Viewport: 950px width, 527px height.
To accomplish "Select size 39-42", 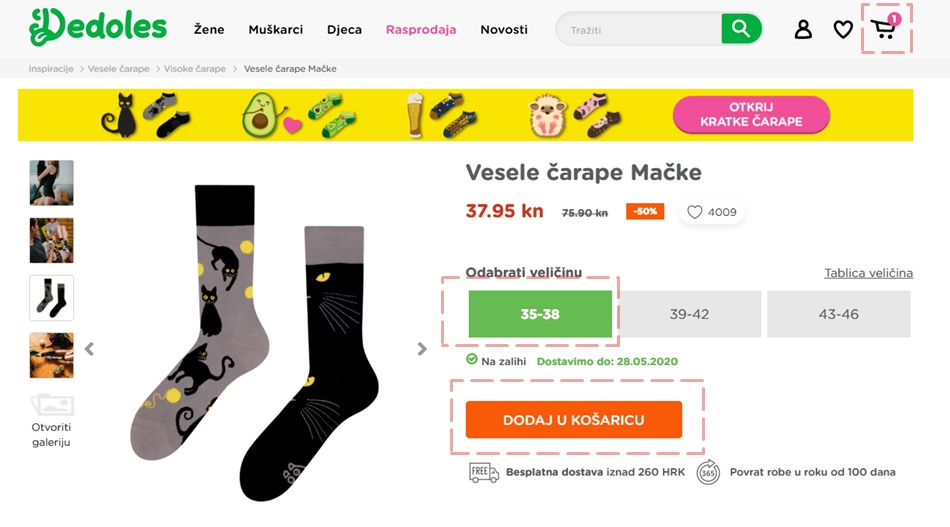I will pyautogui.click(x=689, y=314).
